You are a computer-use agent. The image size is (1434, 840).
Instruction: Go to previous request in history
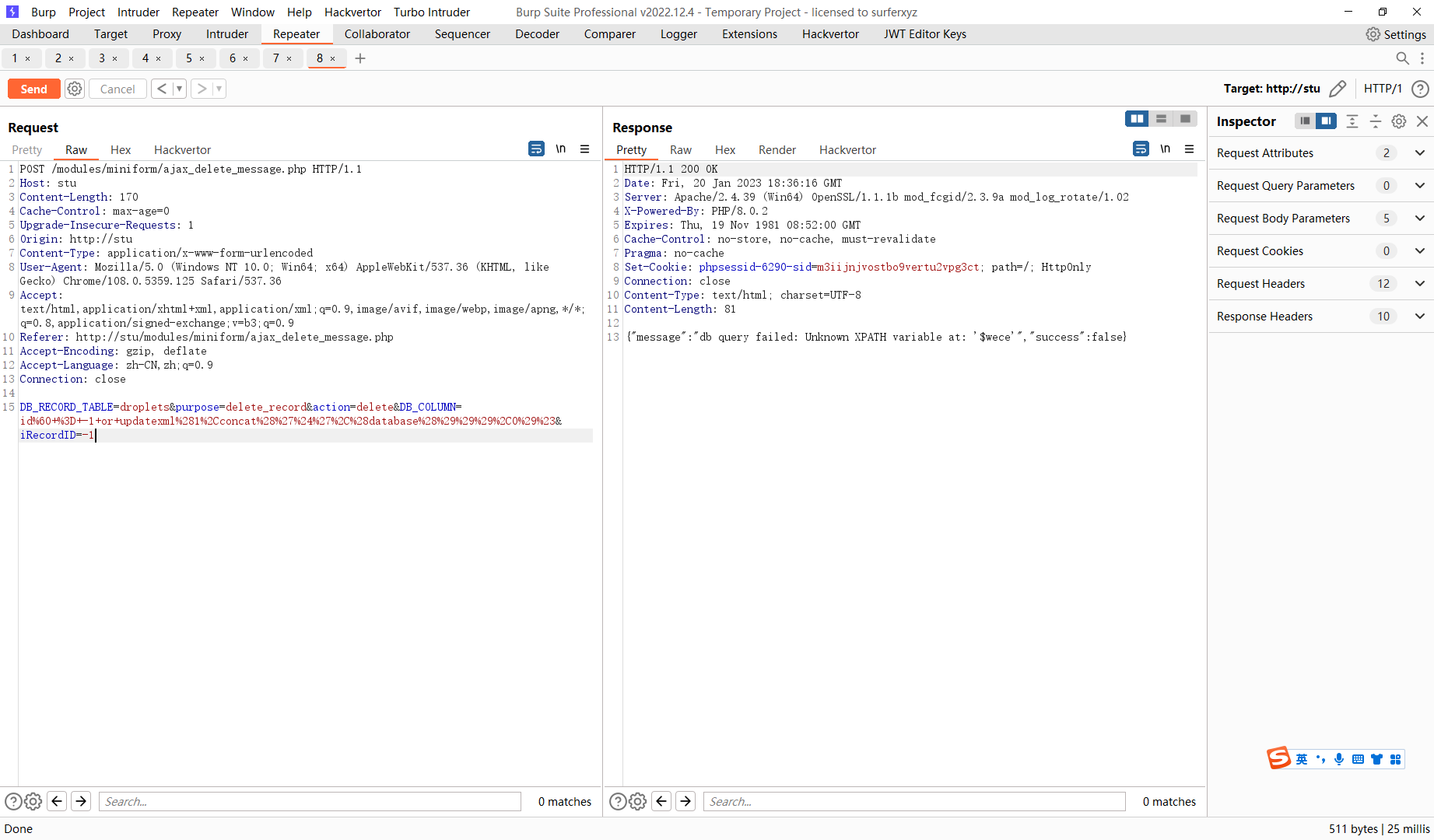click(x=162, y=89)
